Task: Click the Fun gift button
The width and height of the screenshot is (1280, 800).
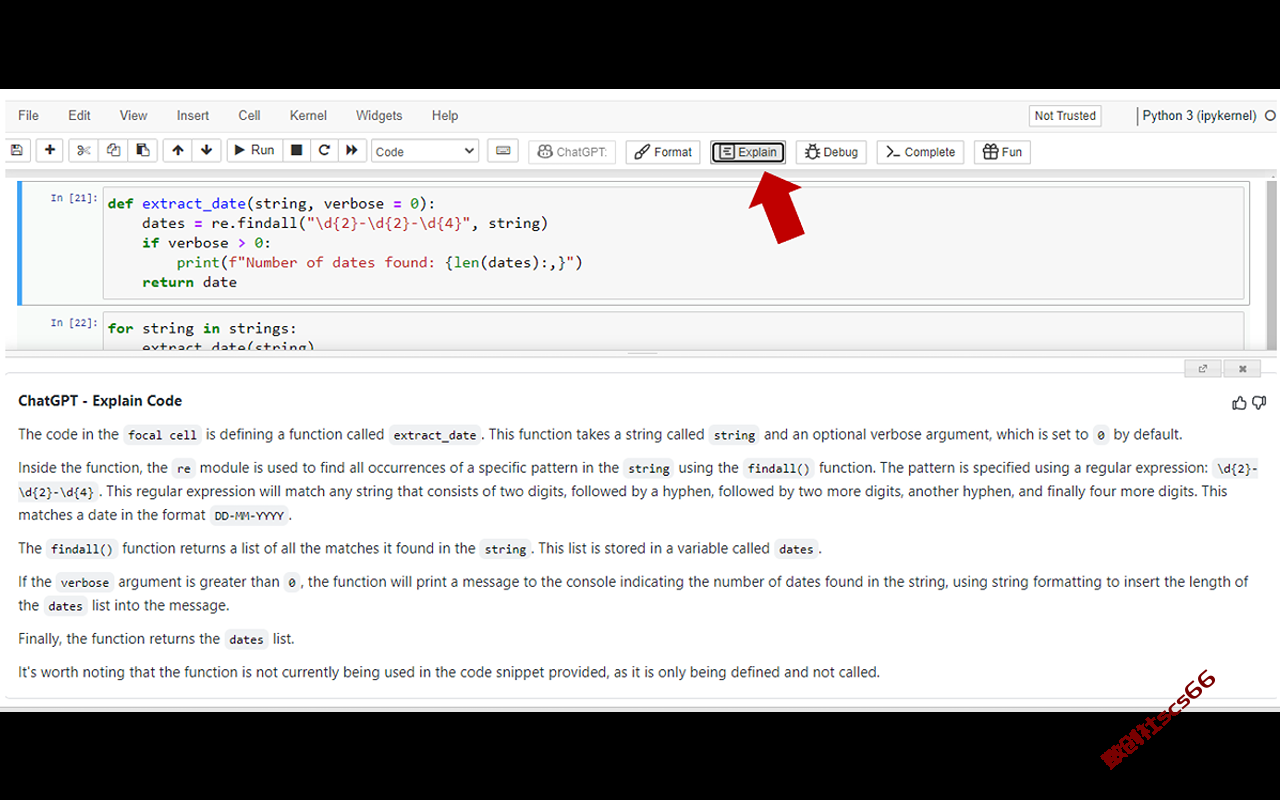Action: [1002, 152]
